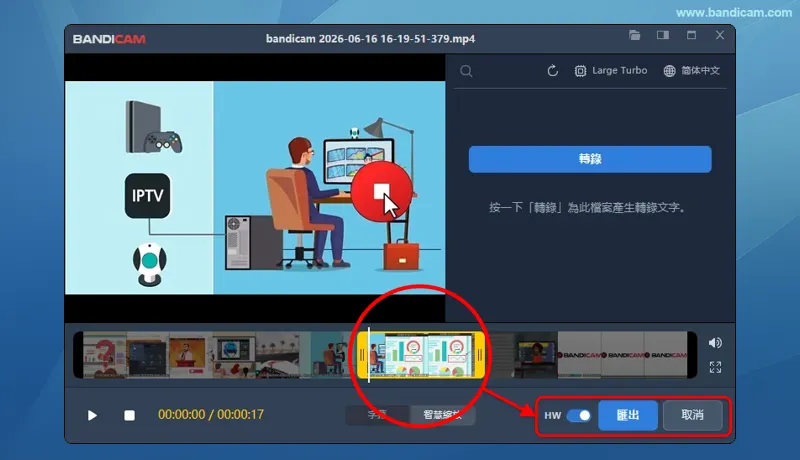800x460 pixels.
Task: Stop video playback
Action: (x=130, y=415)
